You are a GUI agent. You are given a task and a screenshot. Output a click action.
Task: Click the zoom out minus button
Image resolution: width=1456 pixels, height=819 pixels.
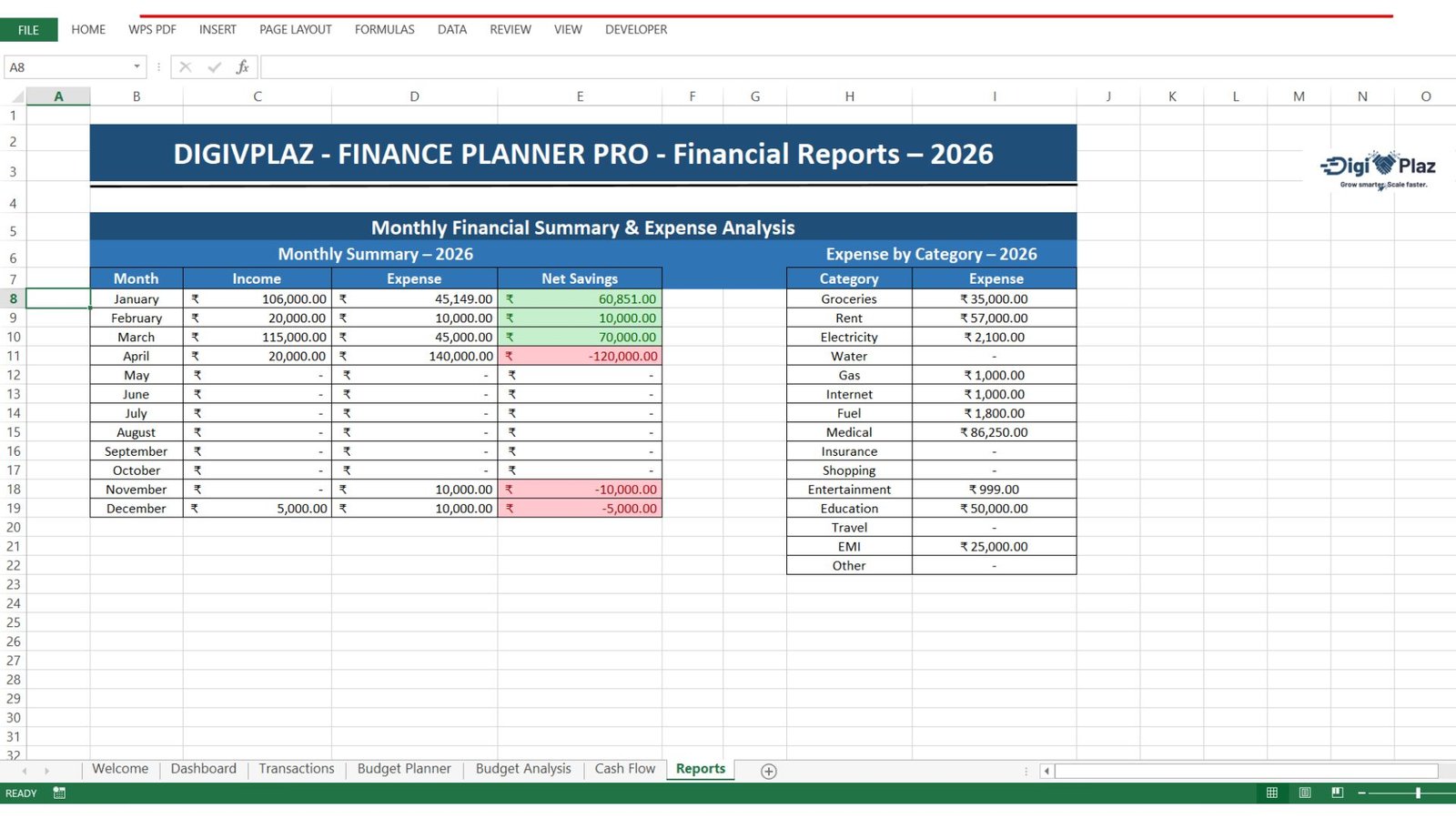pyautogui.click(x=1361, y=794)
